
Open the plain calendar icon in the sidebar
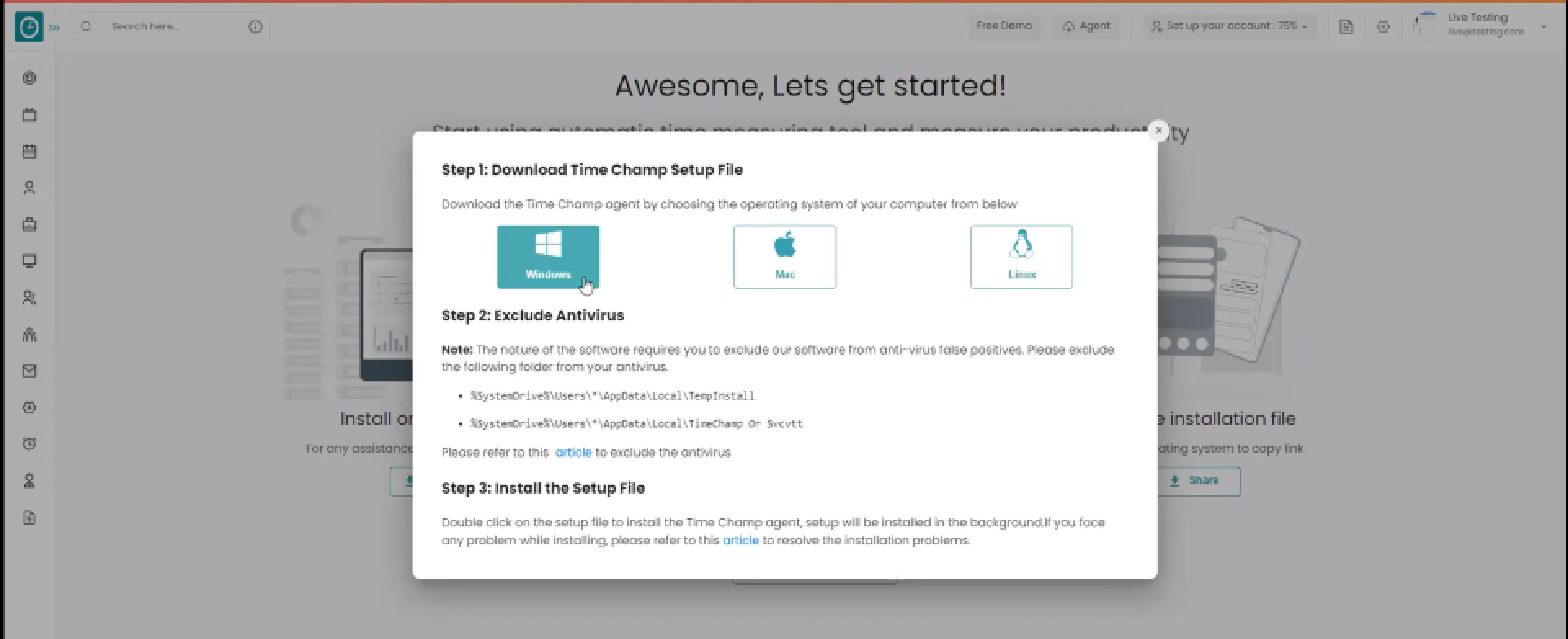click(29, 114)
